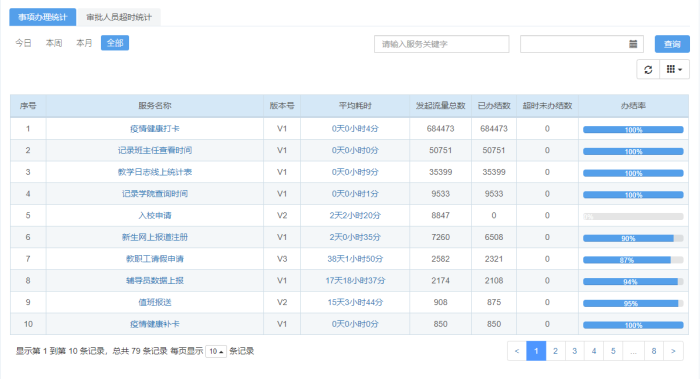Click the pagination ellipsis button
The image size is (700, 379).
coord(633,351)
